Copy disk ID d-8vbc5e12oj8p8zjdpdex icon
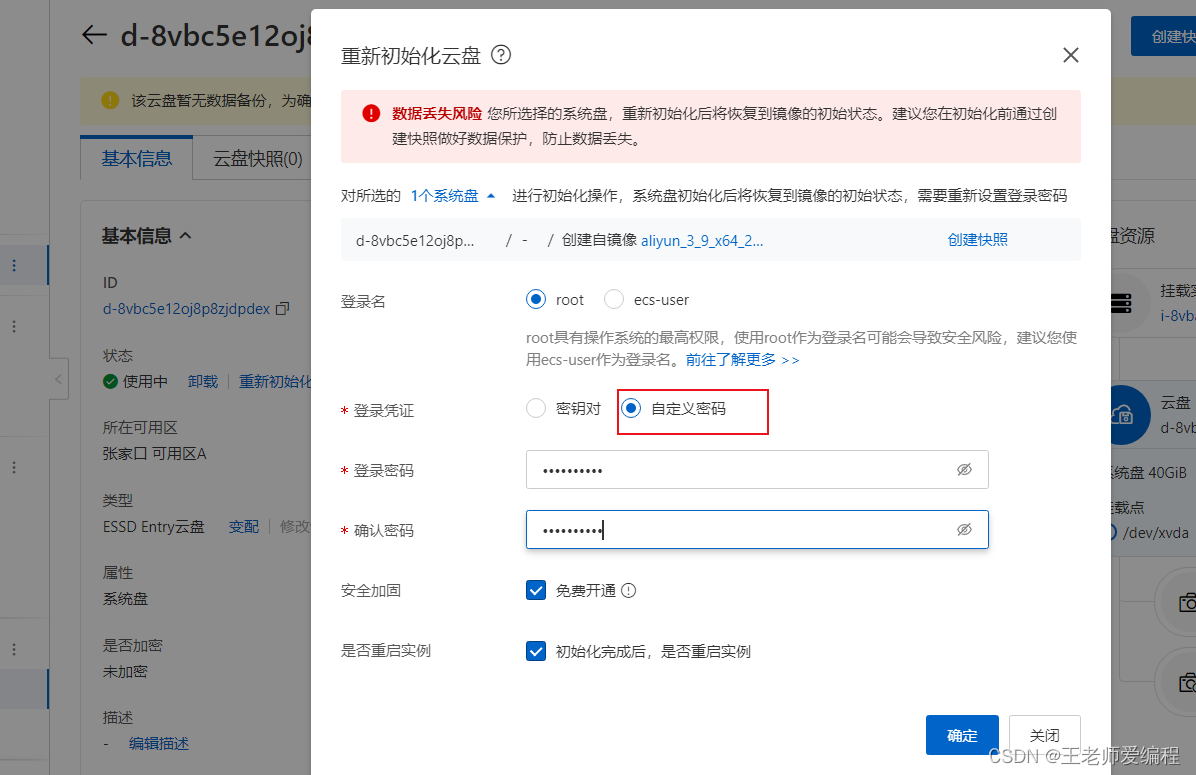This screenshot has width=1196, height=775. point(282,309)
